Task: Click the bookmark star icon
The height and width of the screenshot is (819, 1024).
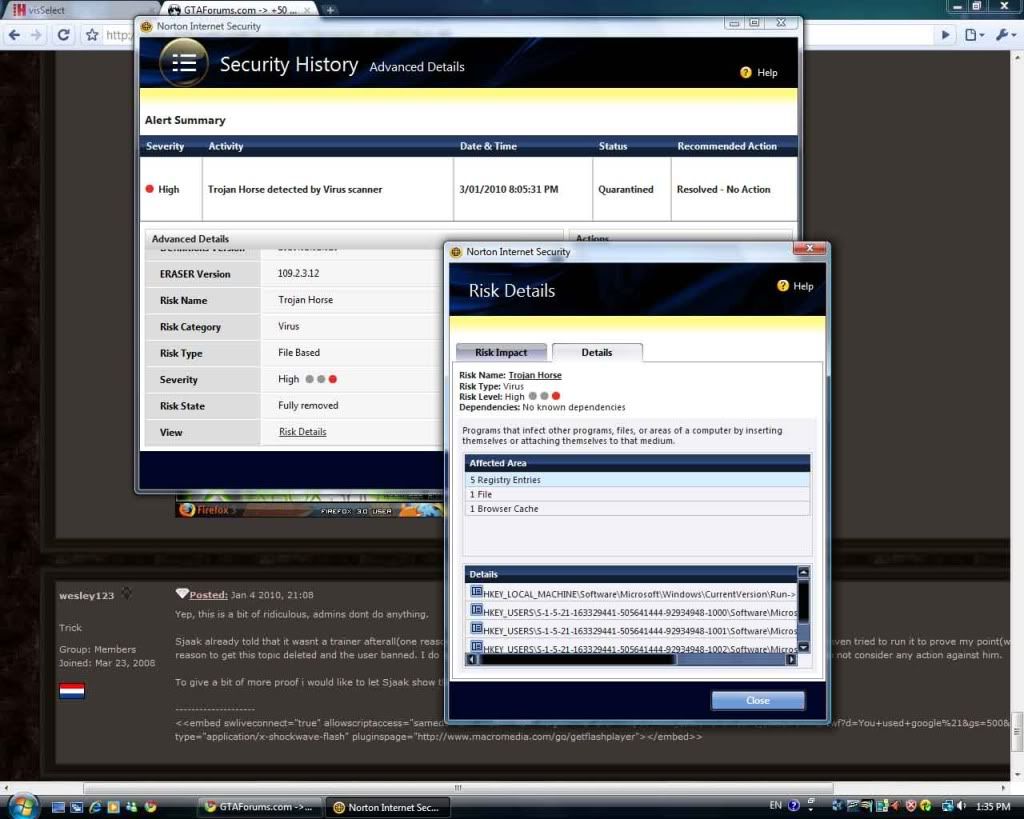Action: [92, 35]
